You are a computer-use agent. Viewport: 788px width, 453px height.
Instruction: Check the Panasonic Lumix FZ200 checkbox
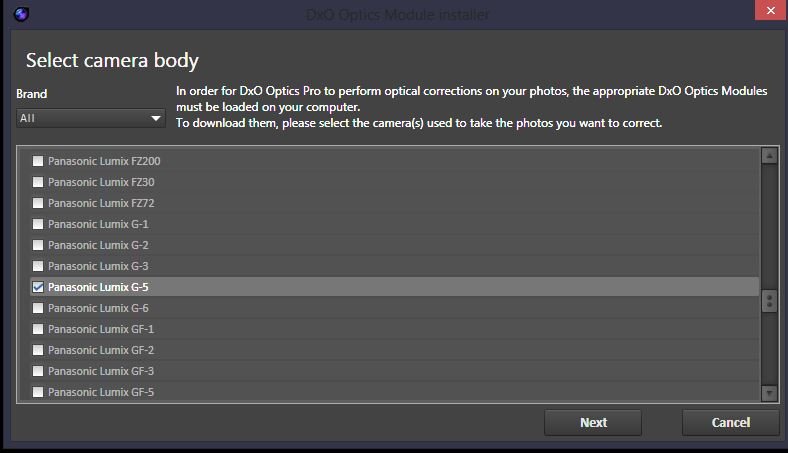[x=38, y=161]
